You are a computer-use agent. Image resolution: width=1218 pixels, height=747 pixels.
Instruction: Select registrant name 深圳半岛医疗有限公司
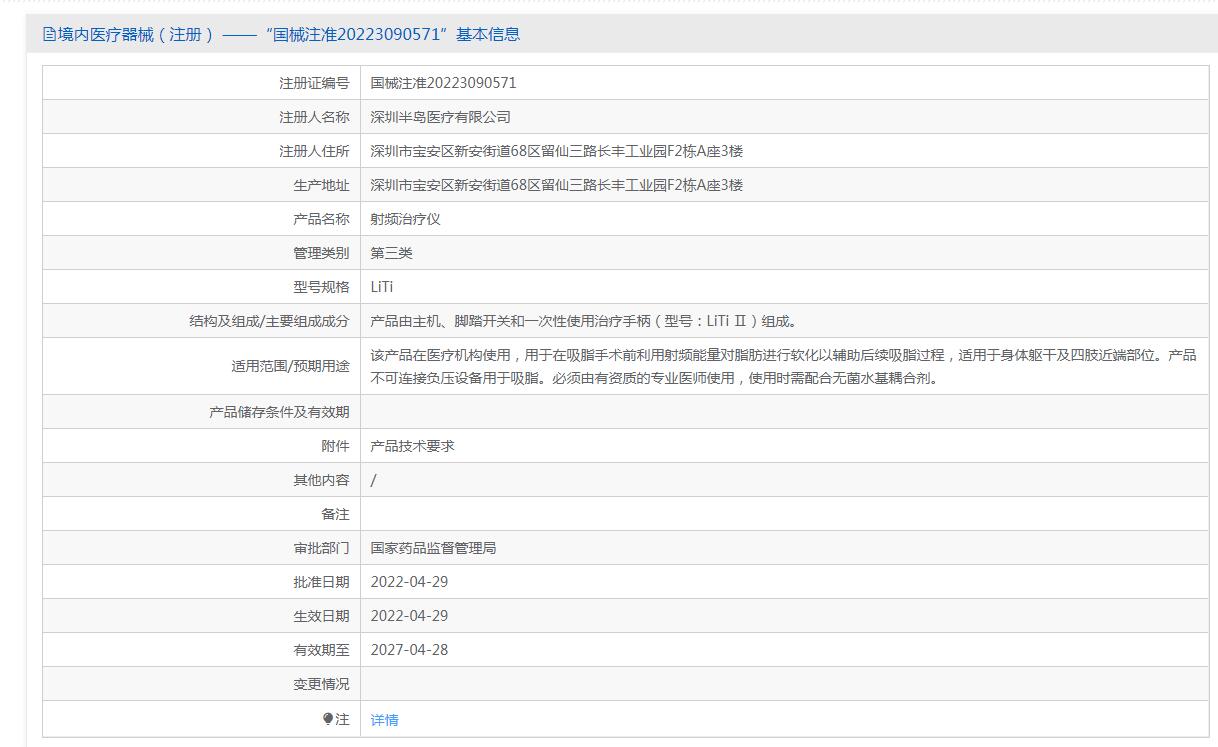click(440, 117)
